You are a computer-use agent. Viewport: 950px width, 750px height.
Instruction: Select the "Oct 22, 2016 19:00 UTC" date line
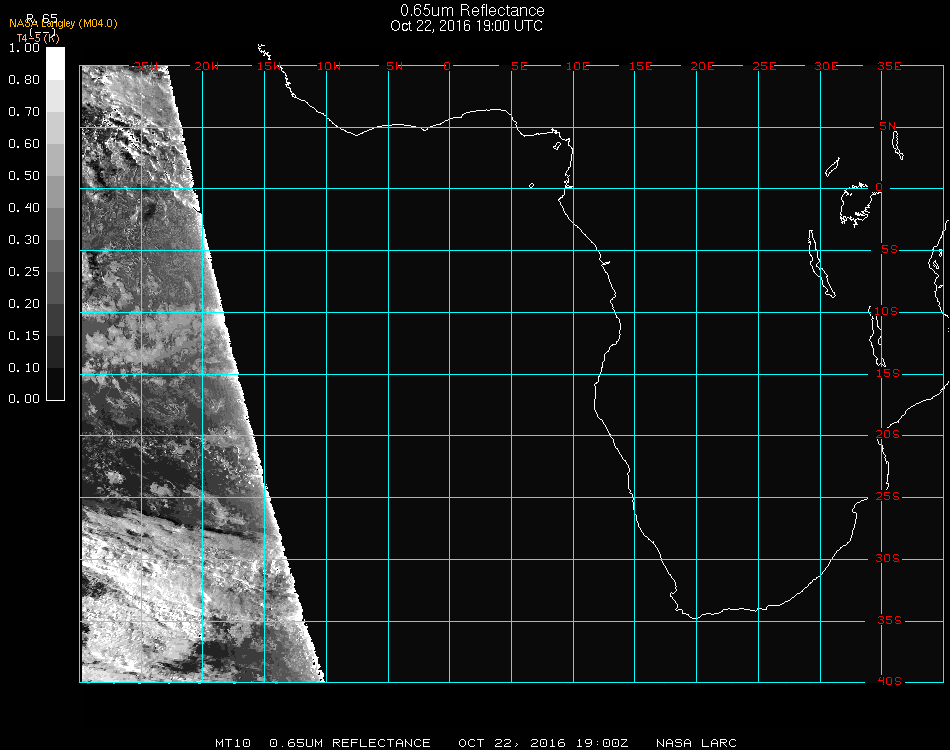click(x=467, y=26)
